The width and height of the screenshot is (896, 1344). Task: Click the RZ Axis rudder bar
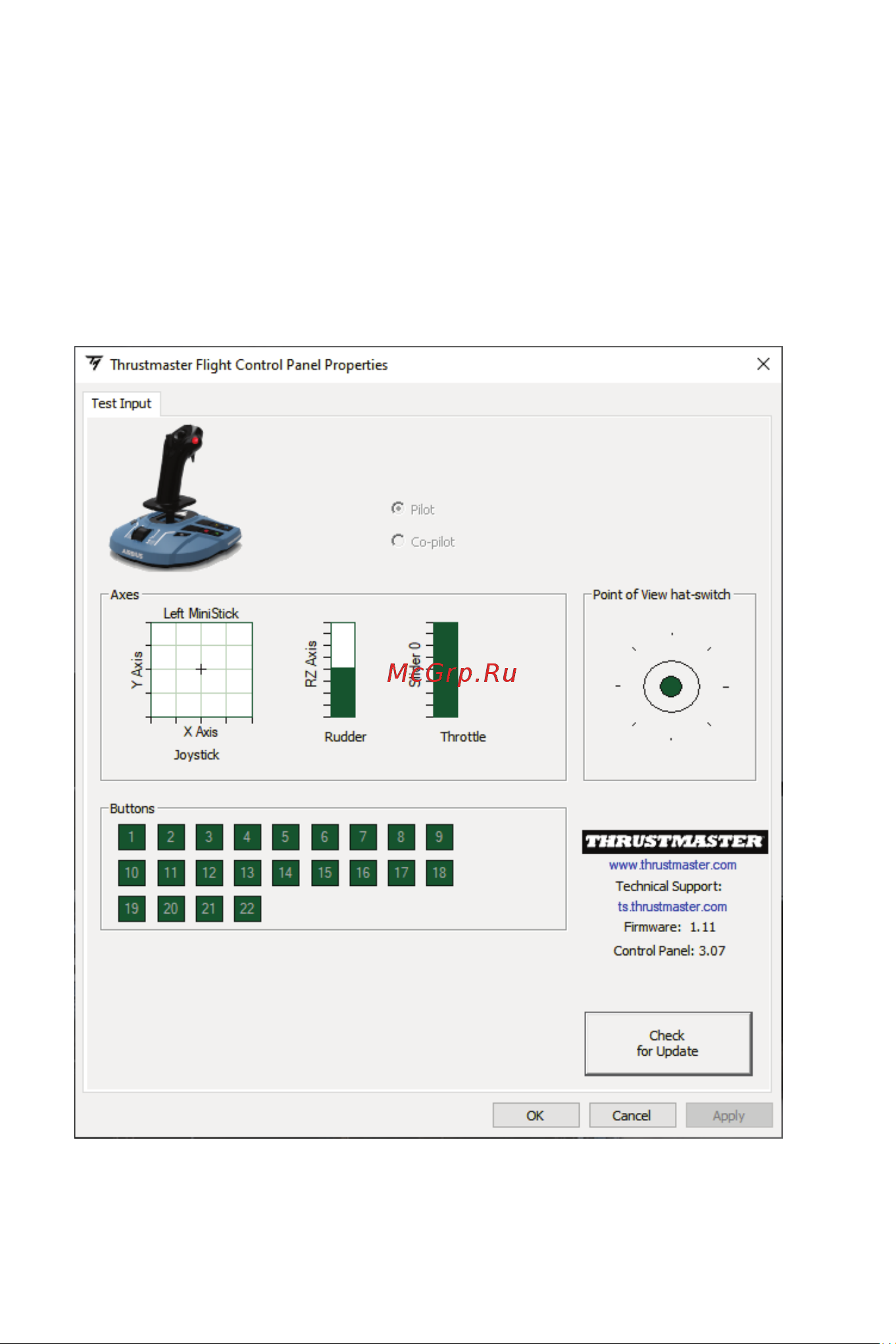343,669
